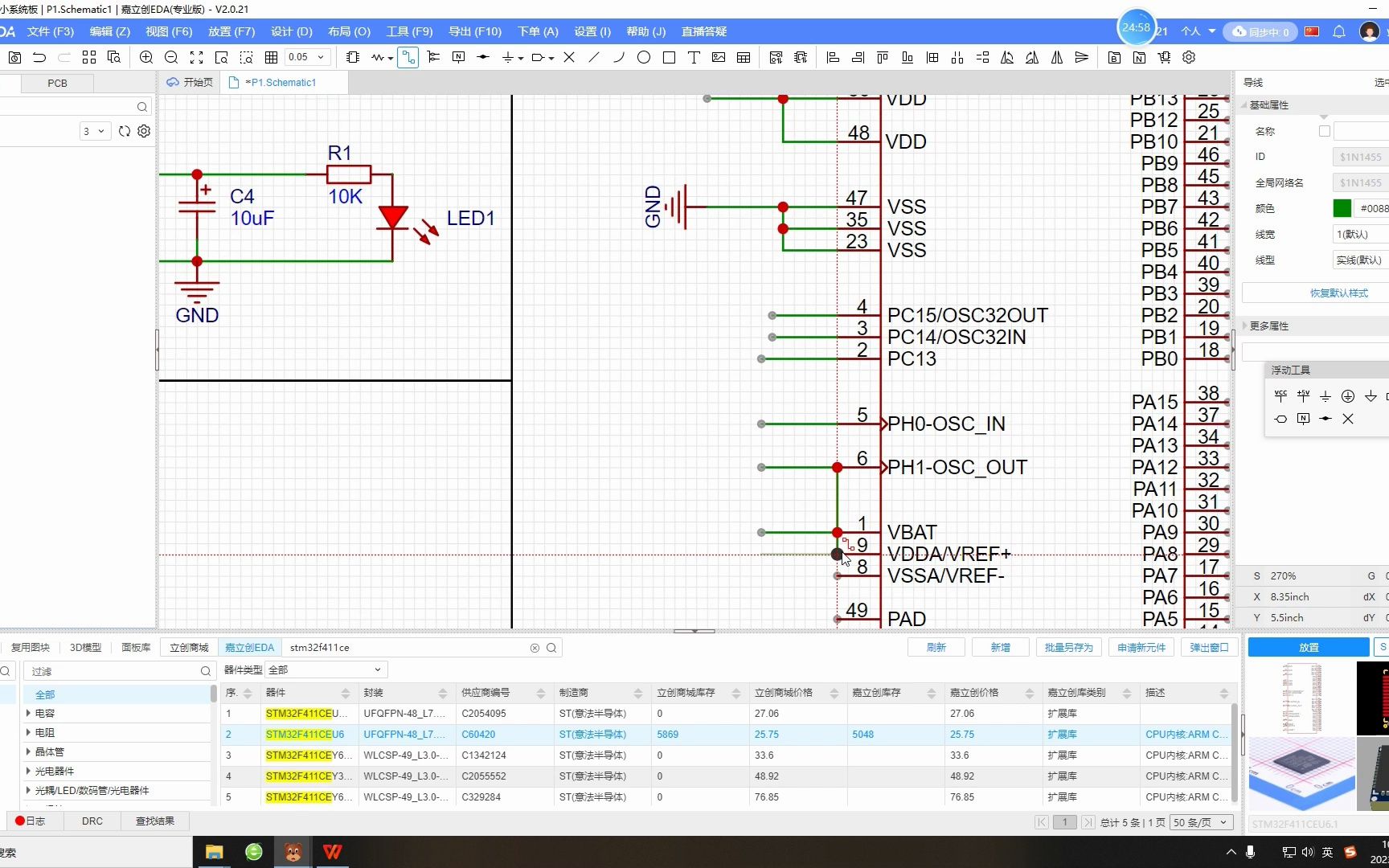1389x868 pixels.
Task: Open the WPS taskbar icon
Action: point(332,852)
